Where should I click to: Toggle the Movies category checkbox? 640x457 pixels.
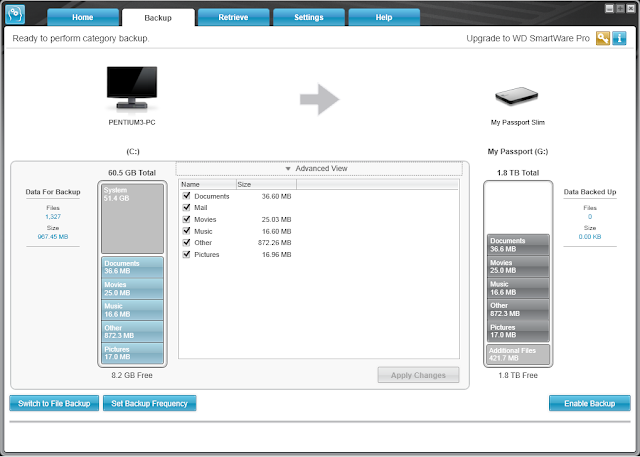click(x=187, y=219)
